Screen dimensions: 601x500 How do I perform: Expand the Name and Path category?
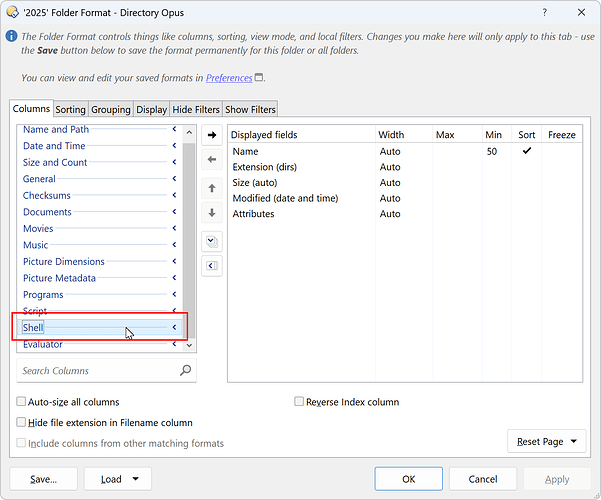click(174, 129)
